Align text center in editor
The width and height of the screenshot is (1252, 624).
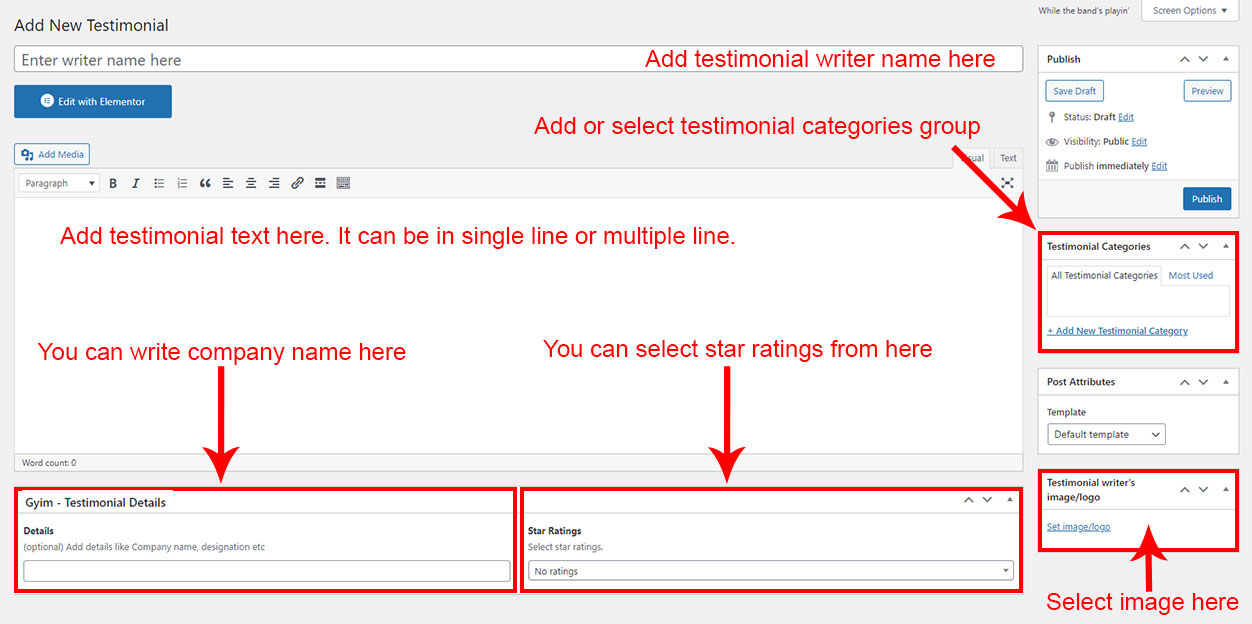tap(251, 184)
